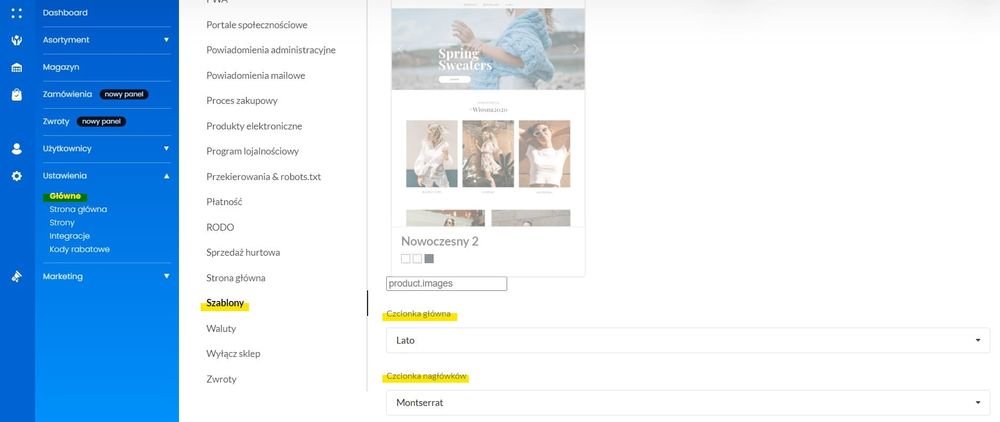Click the Ustawienia gear icon
1000x422 pixels.
(x=17, y=176)
